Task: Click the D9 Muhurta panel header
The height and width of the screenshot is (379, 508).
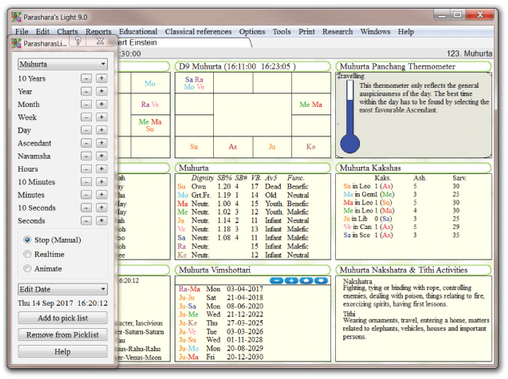Action: [x=253, y=66]
